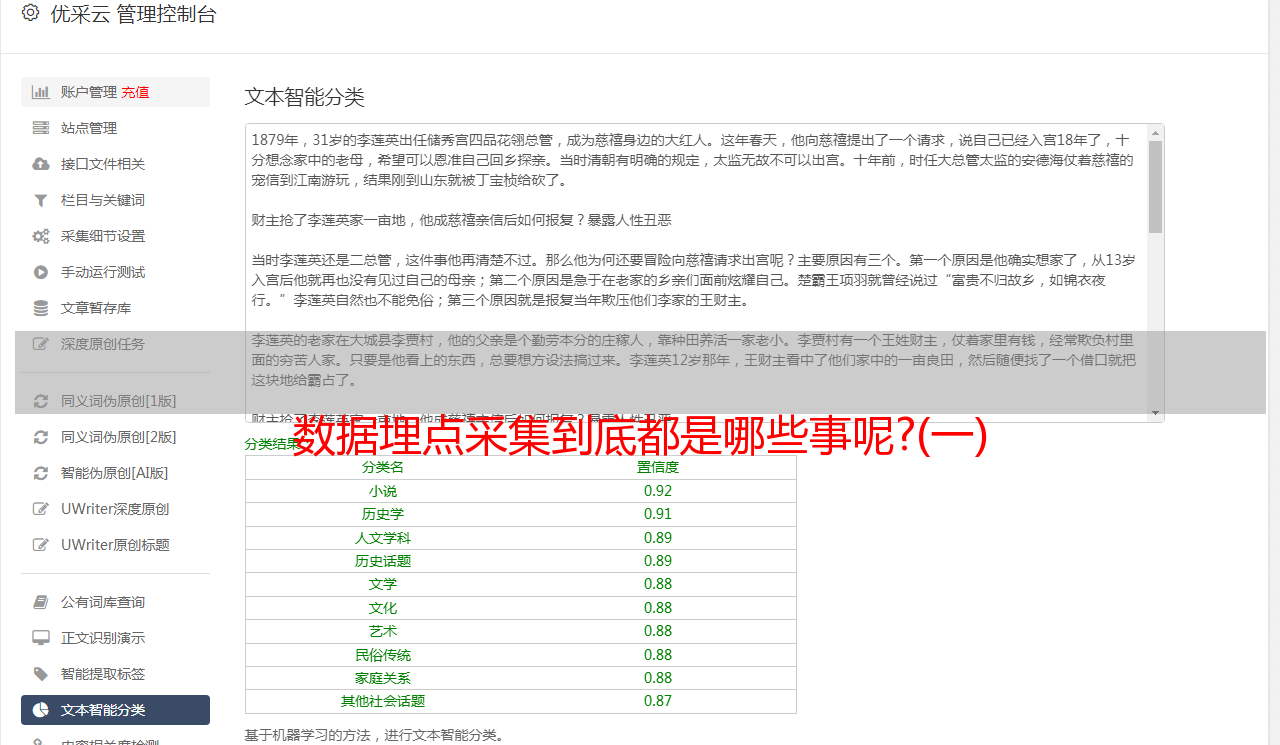This screenshot has height=745, width=1280.
Task: Click the monitor icon for 正文识别演示
Action: pos(41,638)
